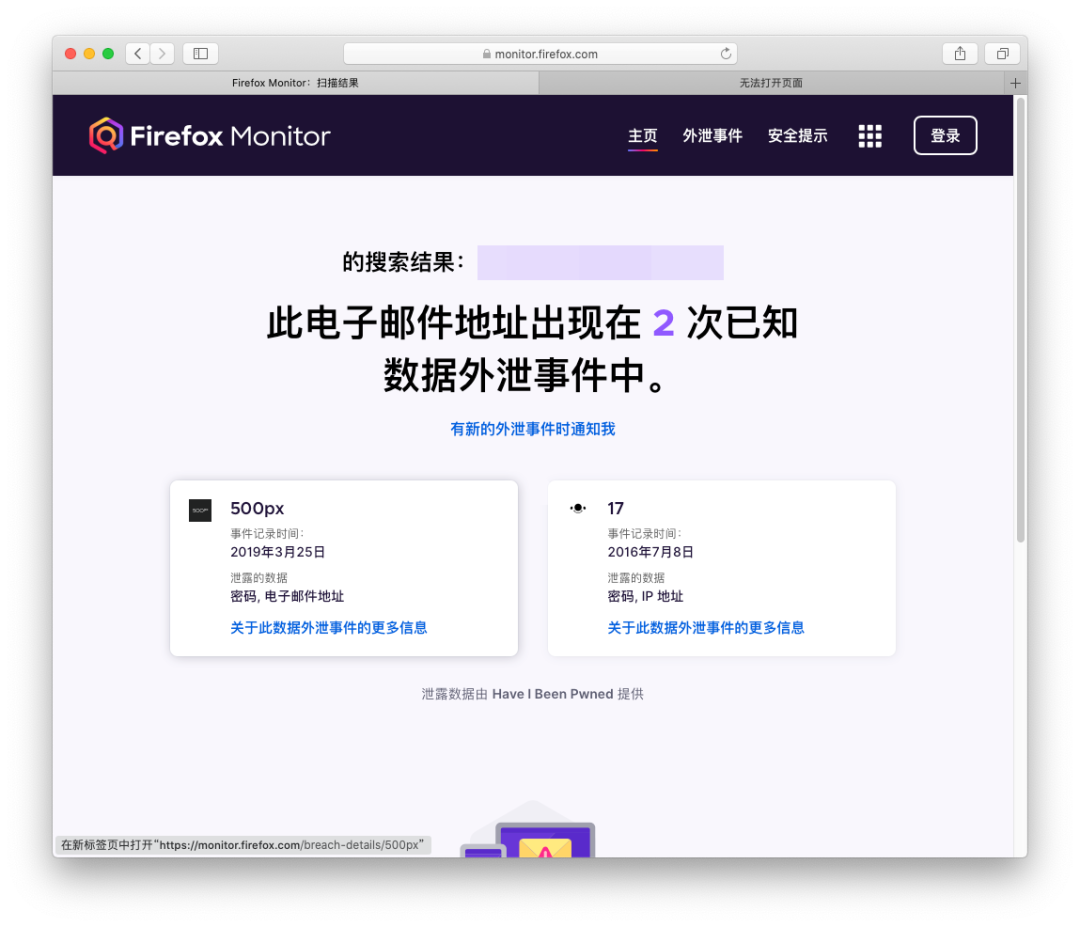Click the monitor.firefox.com address bar
The image size is (1080, 927).
(540, 54)
